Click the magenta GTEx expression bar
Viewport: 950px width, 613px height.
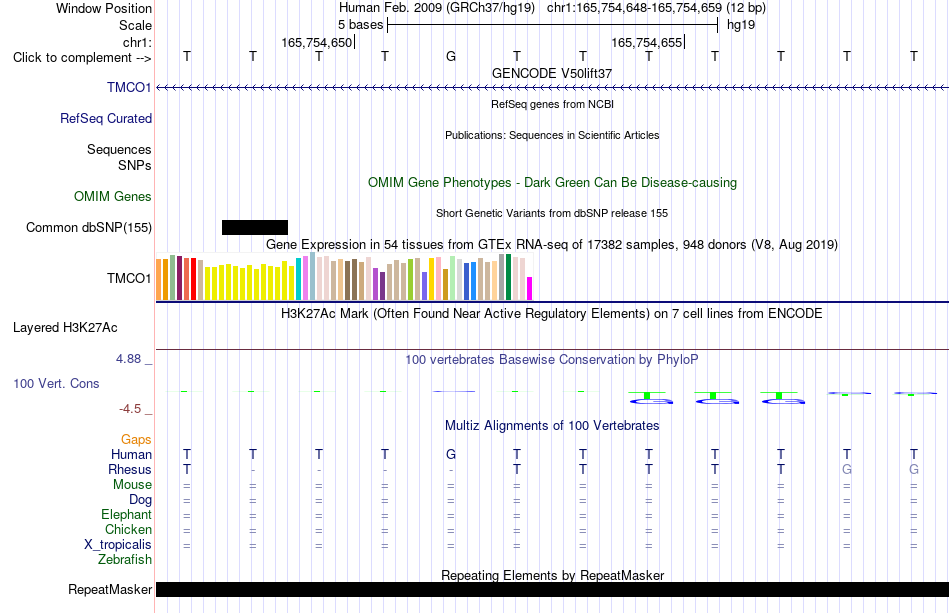530,288
